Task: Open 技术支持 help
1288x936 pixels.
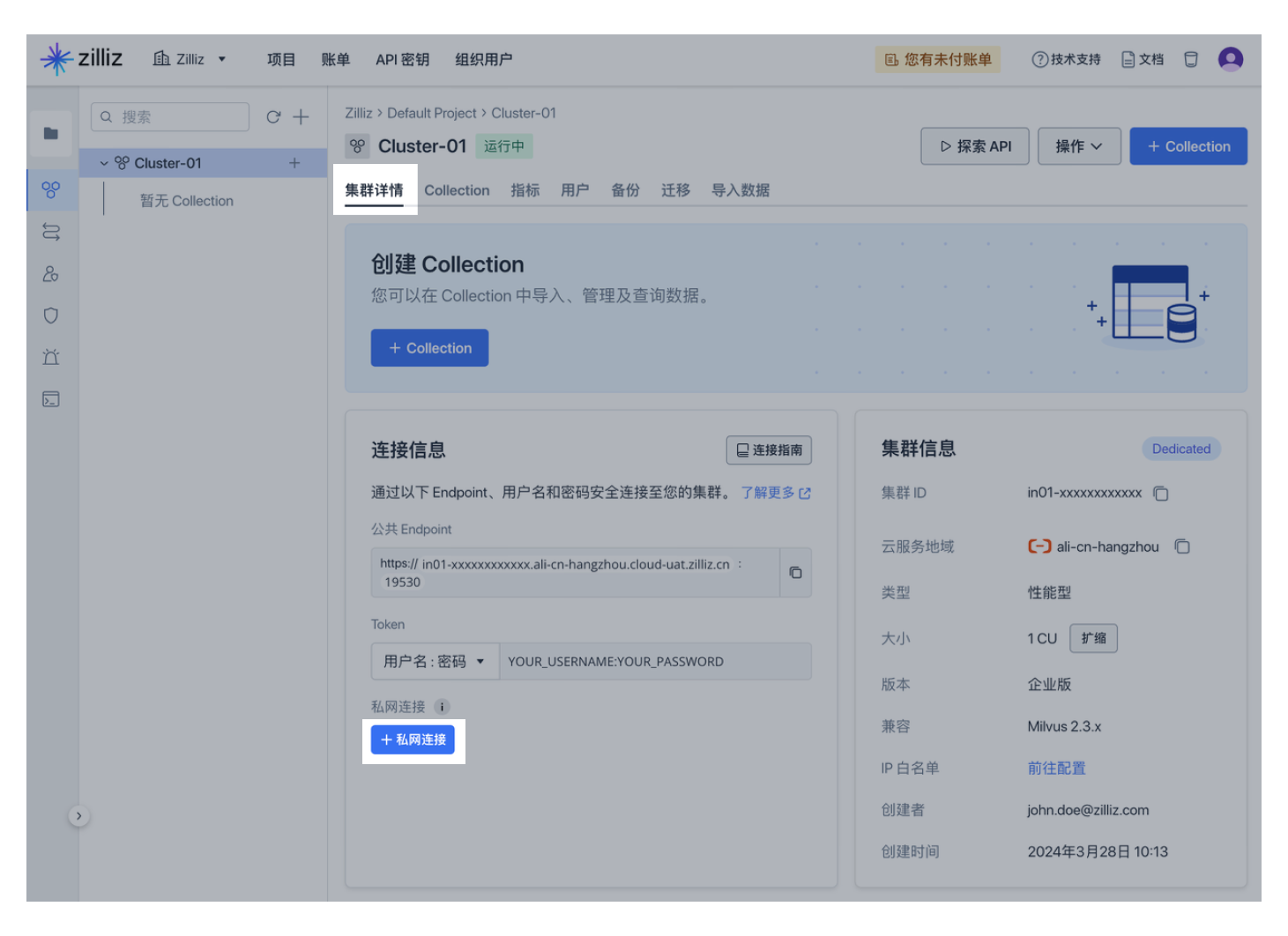Action: [1066, 59]
